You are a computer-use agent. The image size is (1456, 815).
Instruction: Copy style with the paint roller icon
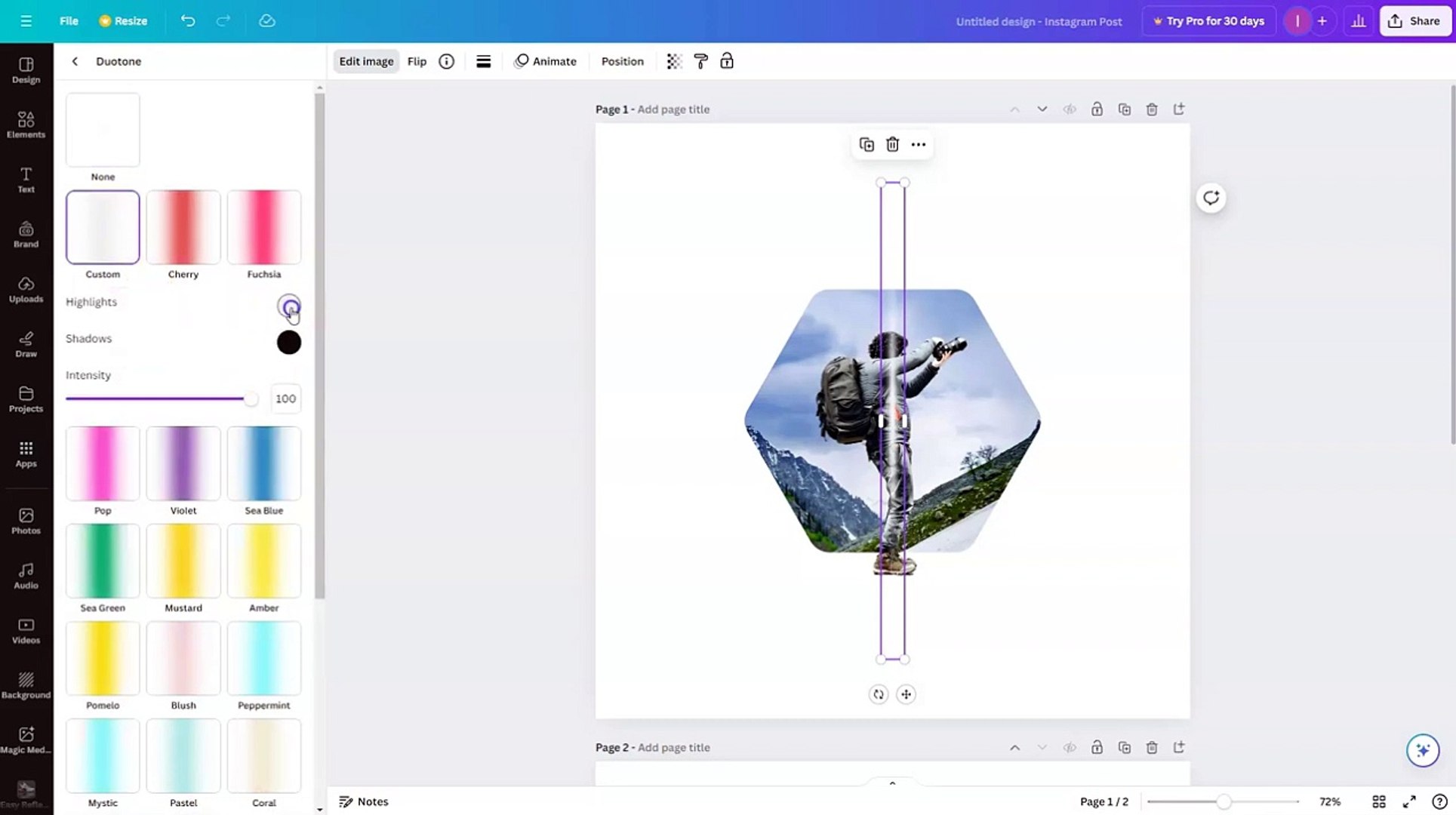[x=700, y=61]
